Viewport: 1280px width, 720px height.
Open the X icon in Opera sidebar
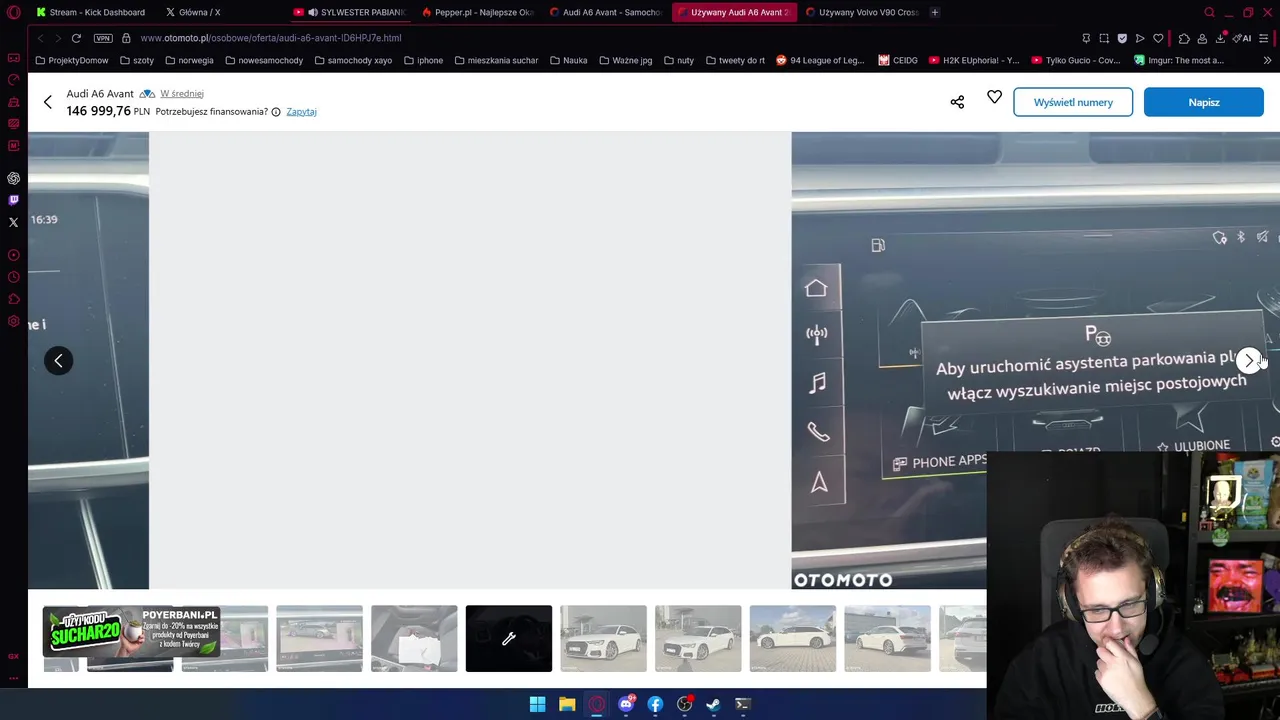[x=14, y=222]
